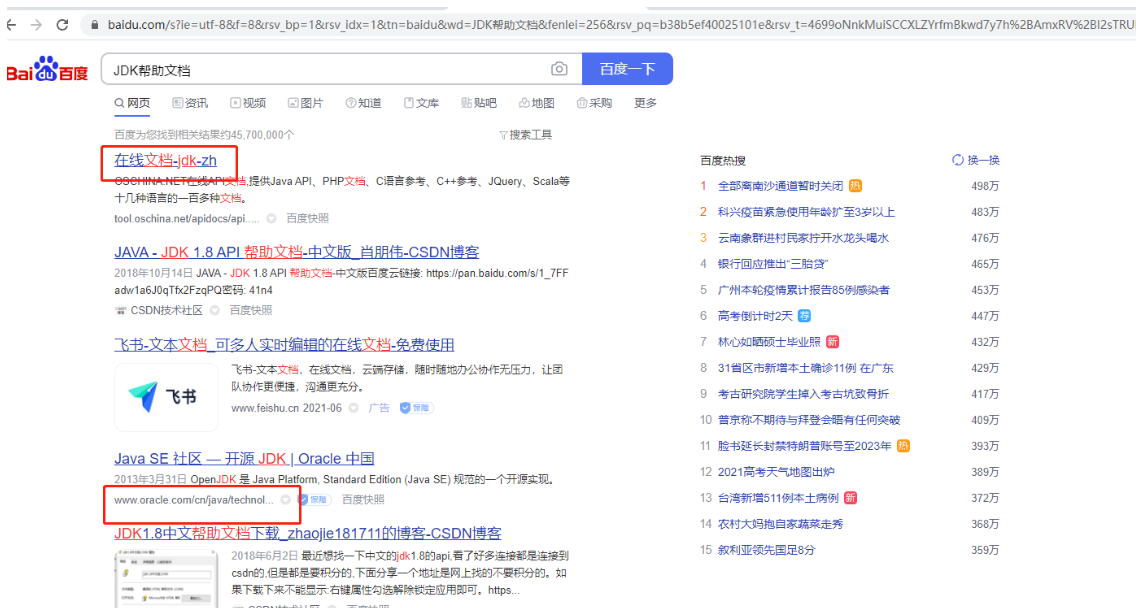Open the 飞书-文本文档 result link

tap(284, 345)
